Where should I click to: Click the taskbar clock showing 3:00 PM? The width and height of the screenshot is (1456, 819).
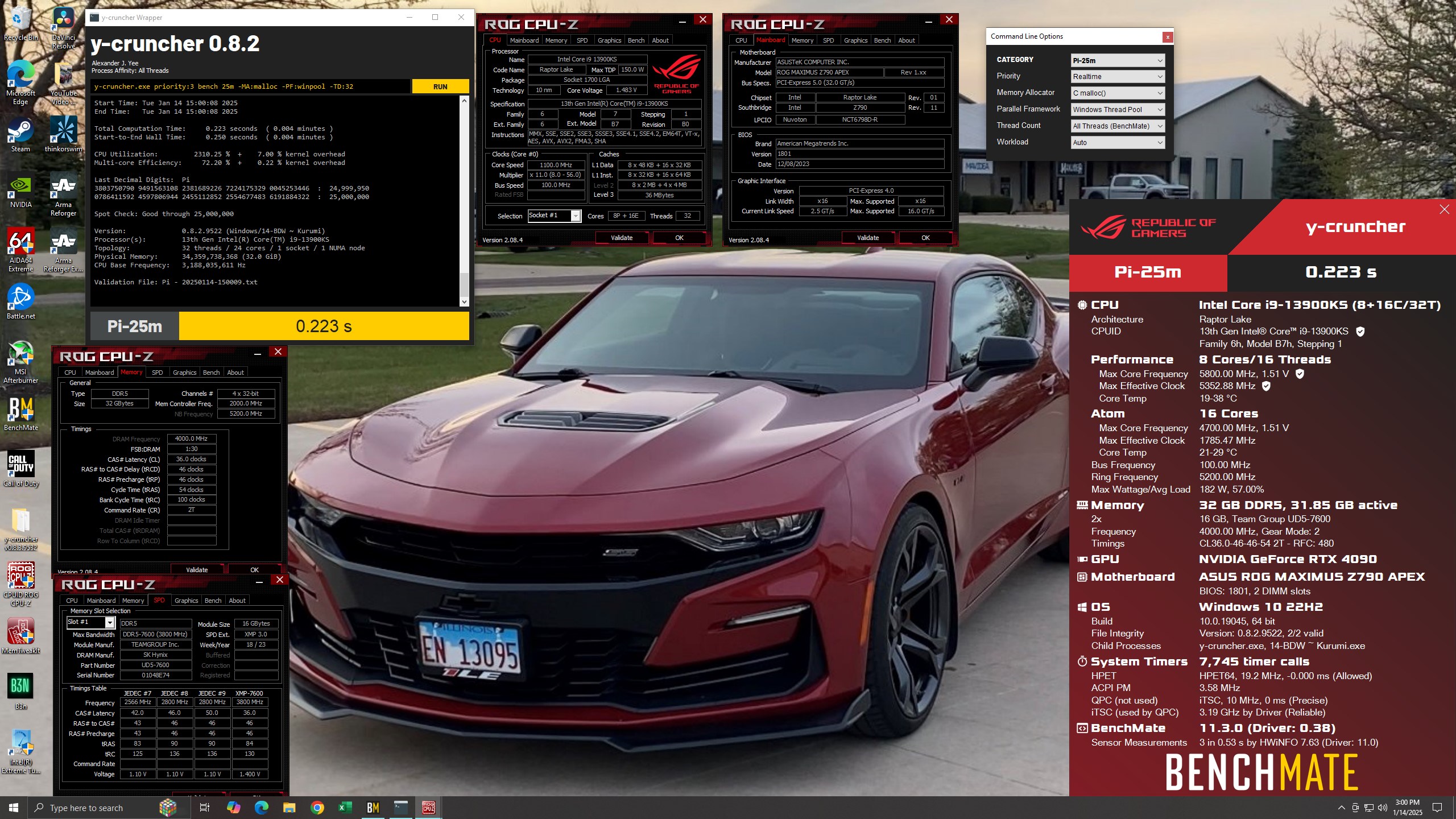(x=1408, y=808)
